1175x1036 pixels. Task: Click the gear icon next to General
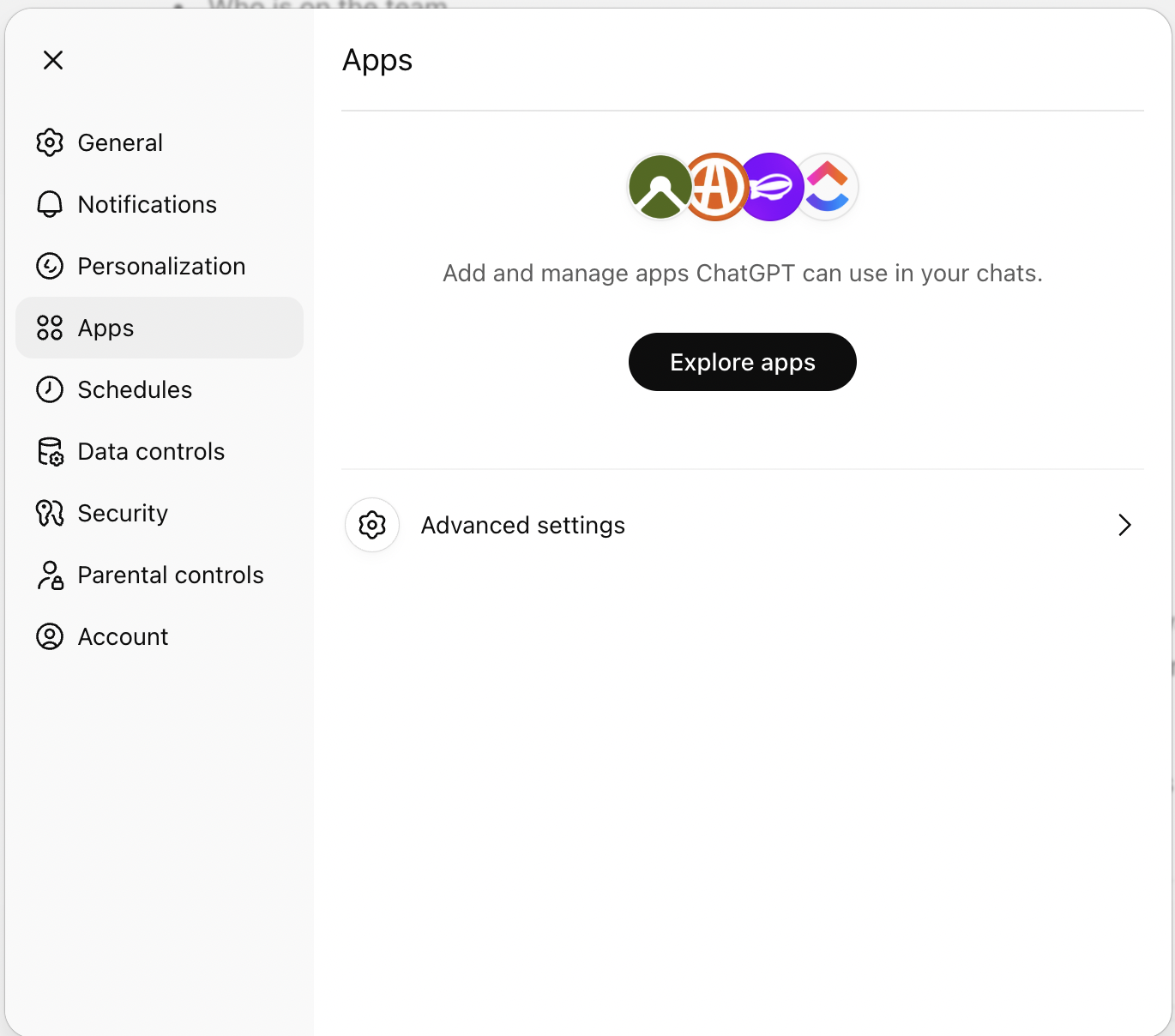[x=50, y=142]
